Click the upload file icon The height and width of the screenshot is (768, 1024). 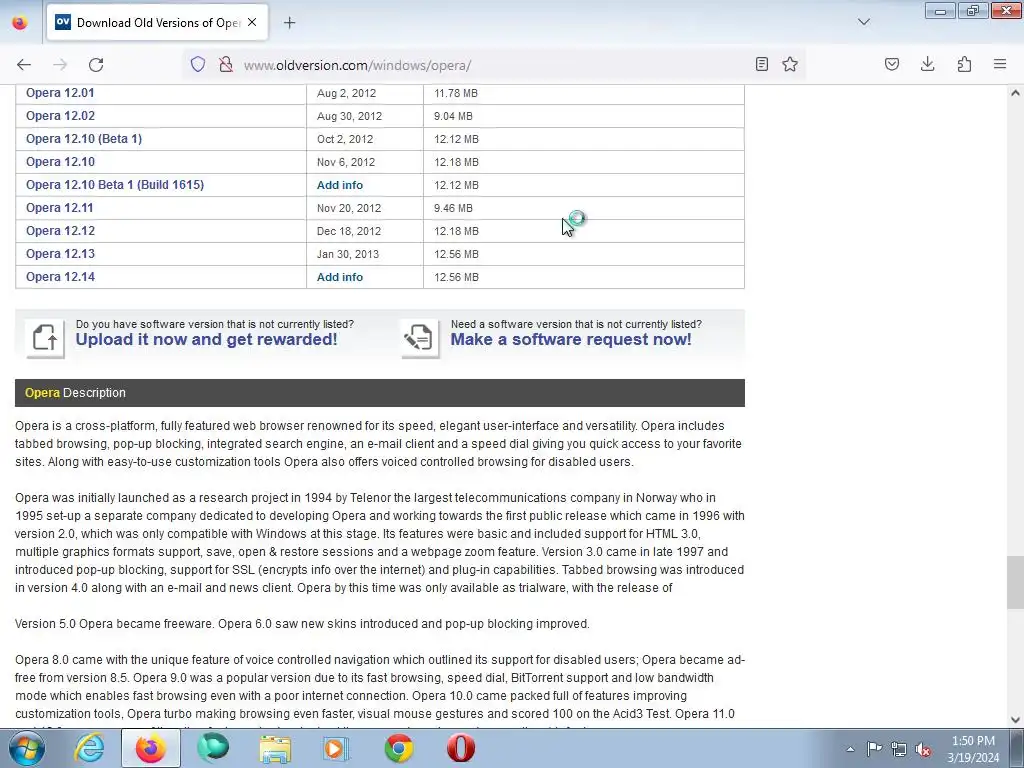click(x=44, y=338)
